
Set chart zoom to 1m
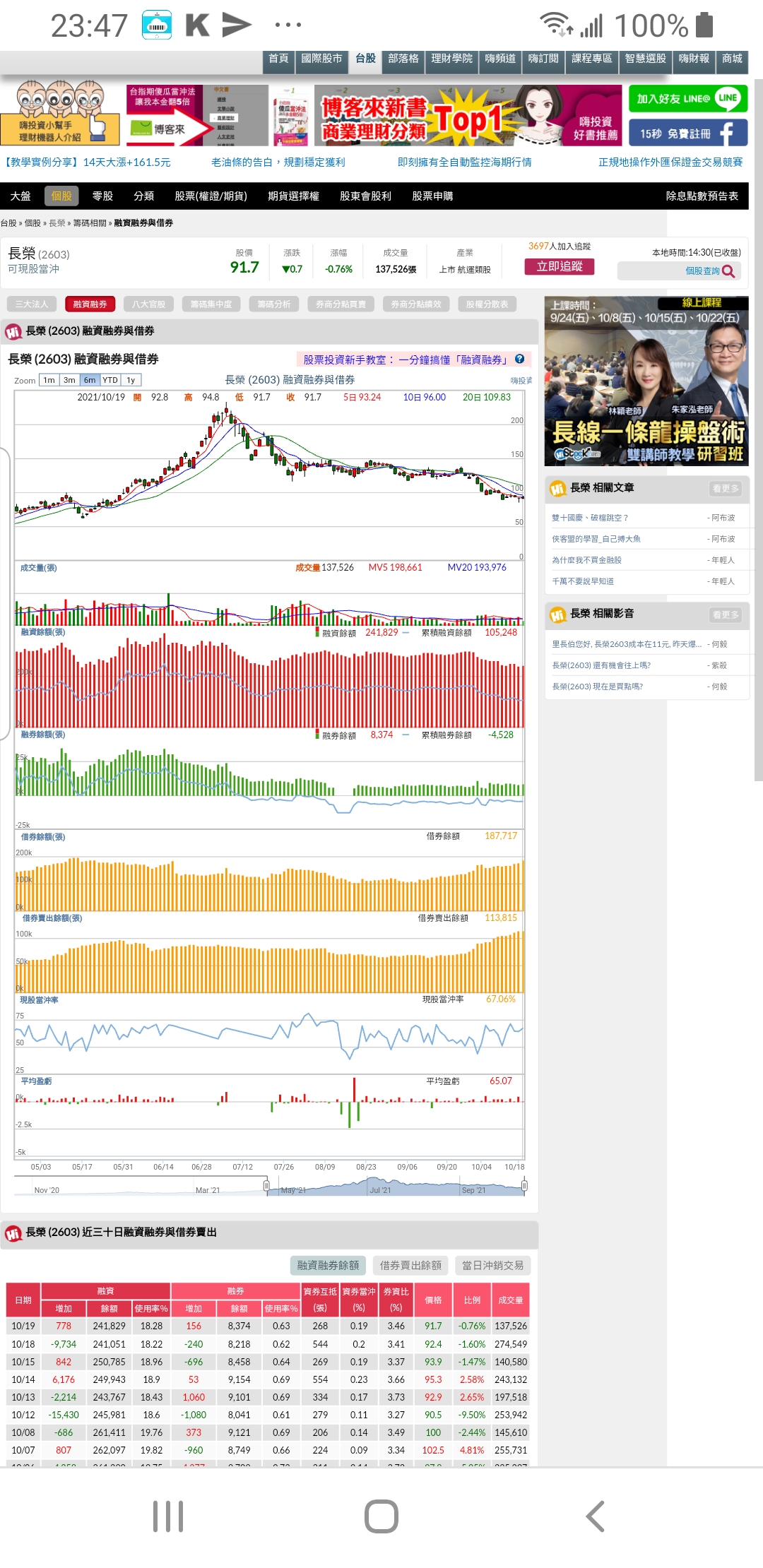[x=49, y=380]
